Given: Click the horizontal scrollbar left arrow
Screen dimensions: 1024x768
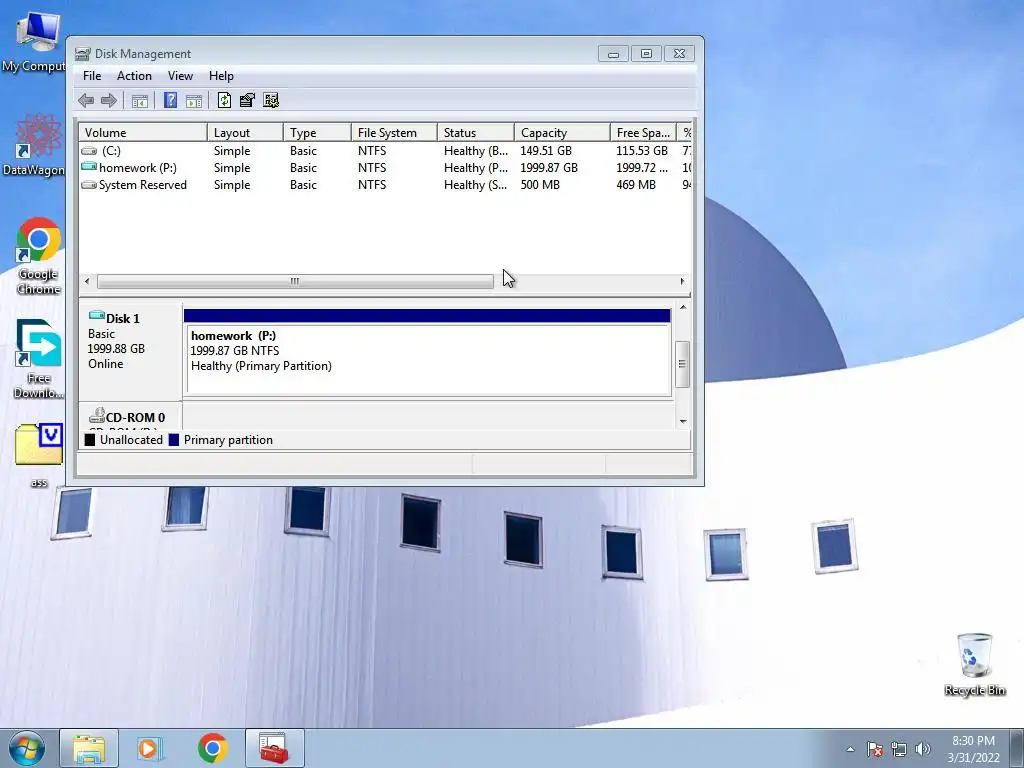Looking at the screenshot, I should pos(87,281).
